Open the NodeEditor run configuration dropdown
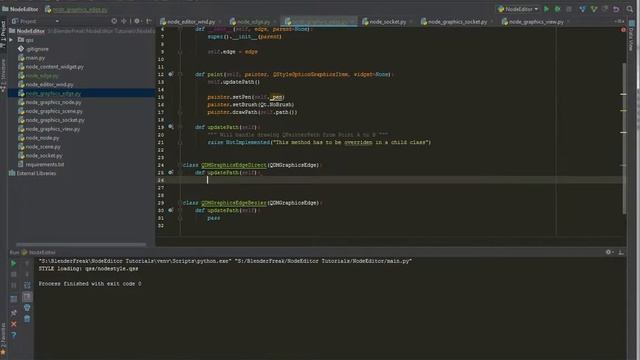640x360 pixels. tap(518, 9)
